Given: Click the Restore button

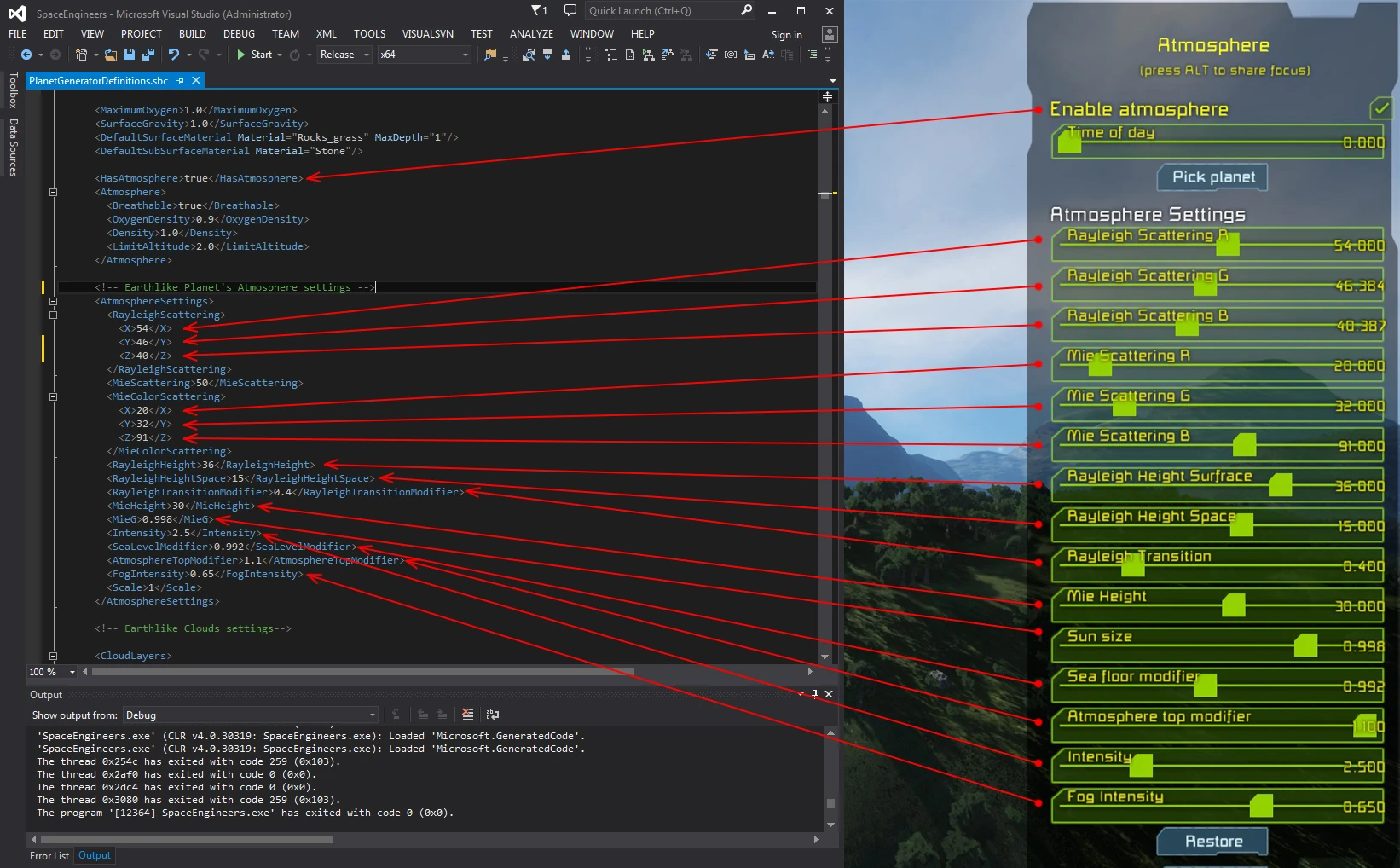Looking at the screenshot, I should [1213, 842].
